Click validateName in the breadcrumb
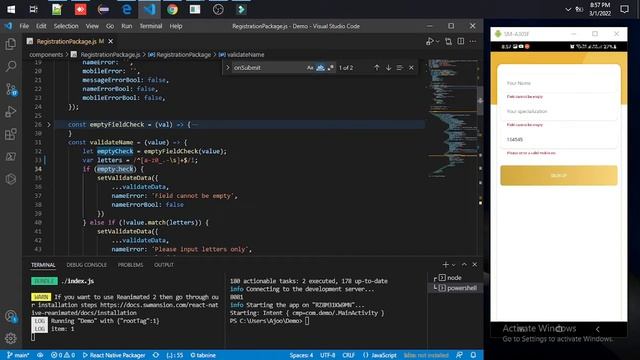This screenshot has height=360, width=640. 245,55
